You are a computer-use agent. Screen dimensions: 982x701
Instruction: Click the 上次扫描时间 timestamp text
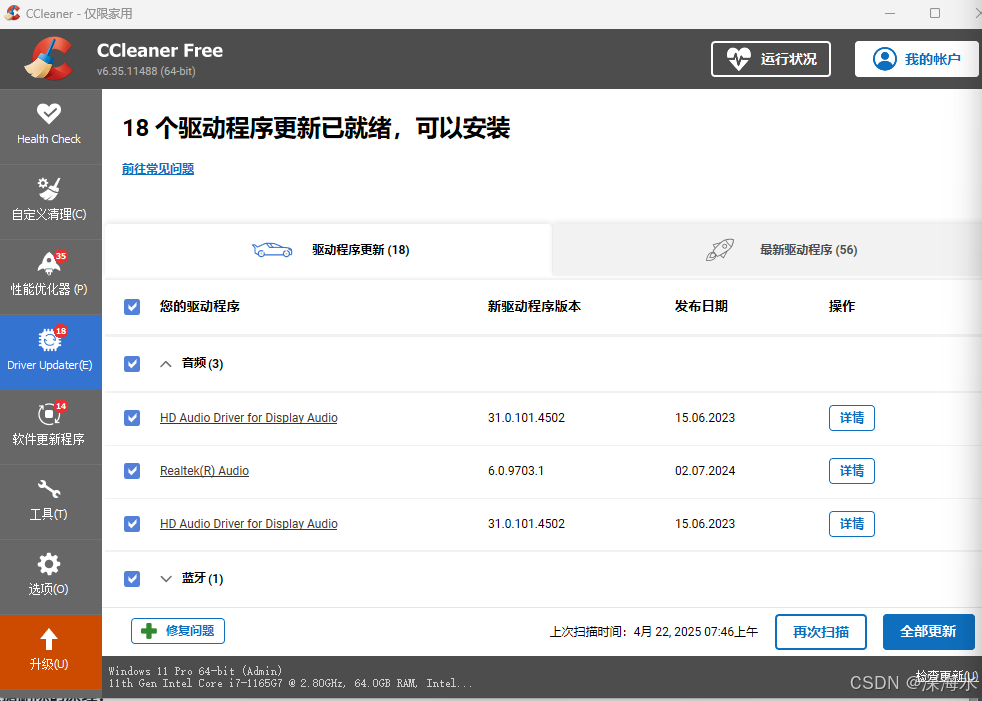pyautogui.click(x=654, y=631)
